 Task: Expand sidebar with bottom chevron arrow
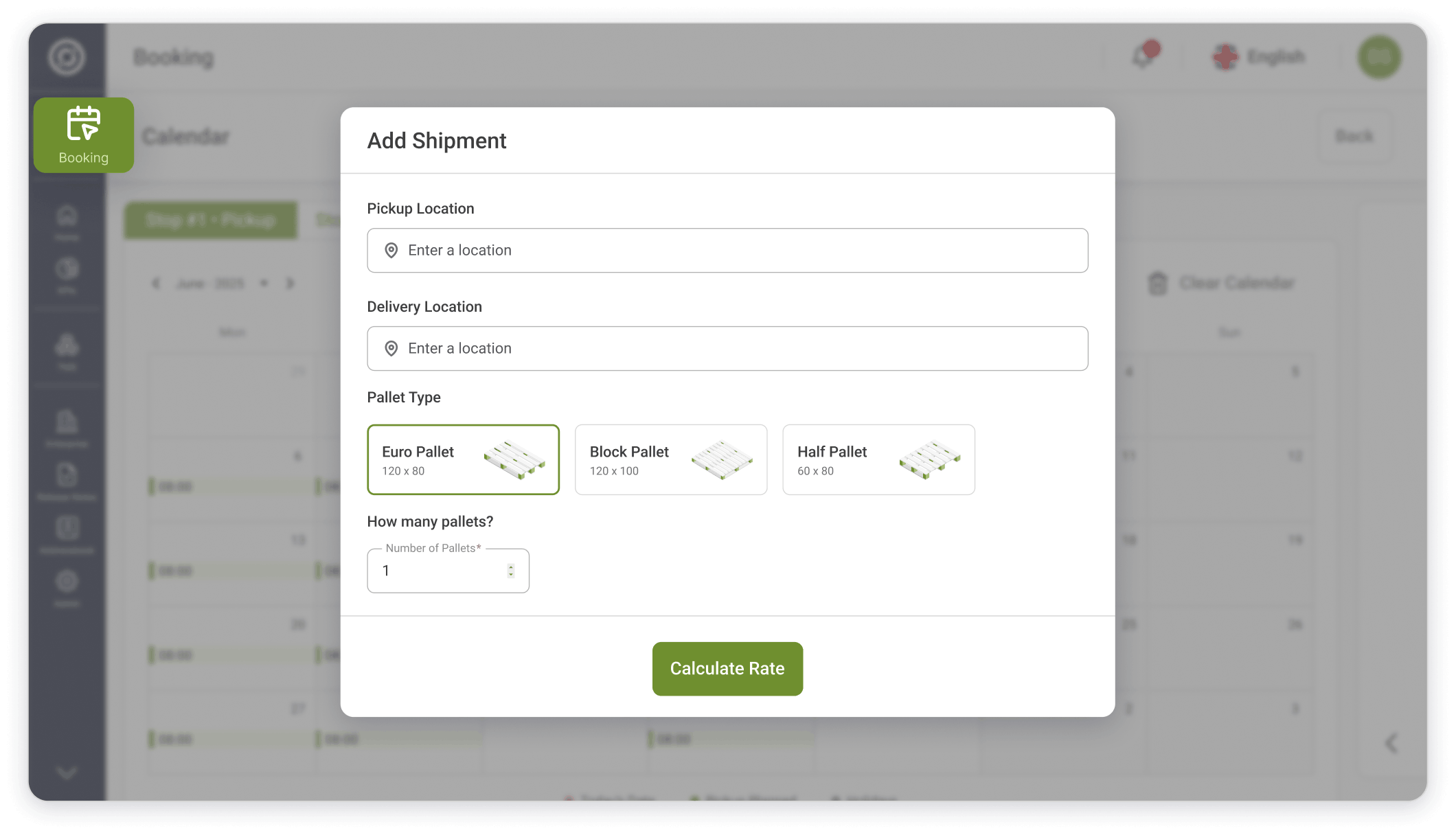[x=67, y=773]
